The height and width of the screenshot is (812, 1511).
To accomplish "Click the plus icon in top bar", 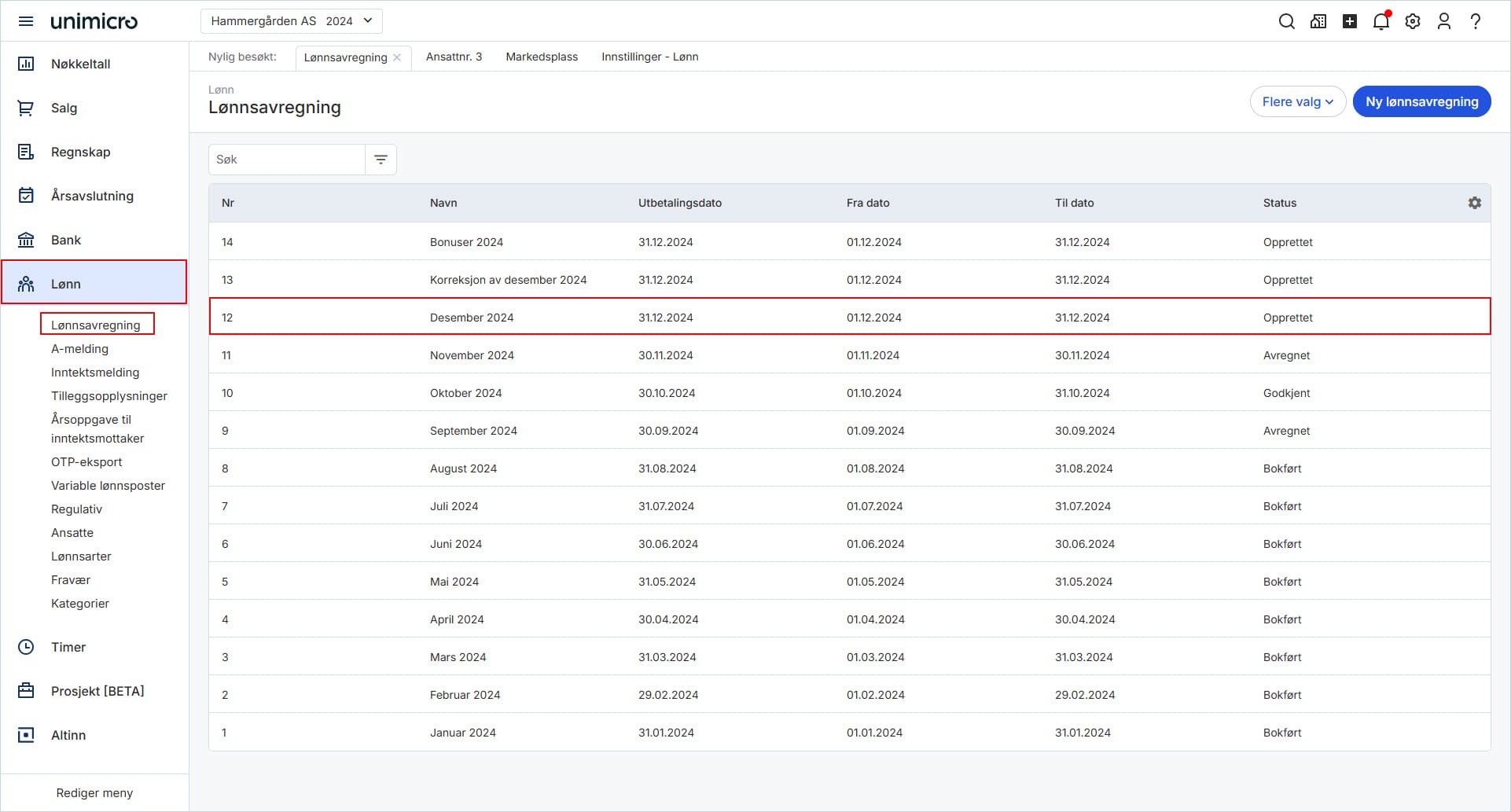I will click(x=1349, y=21).
